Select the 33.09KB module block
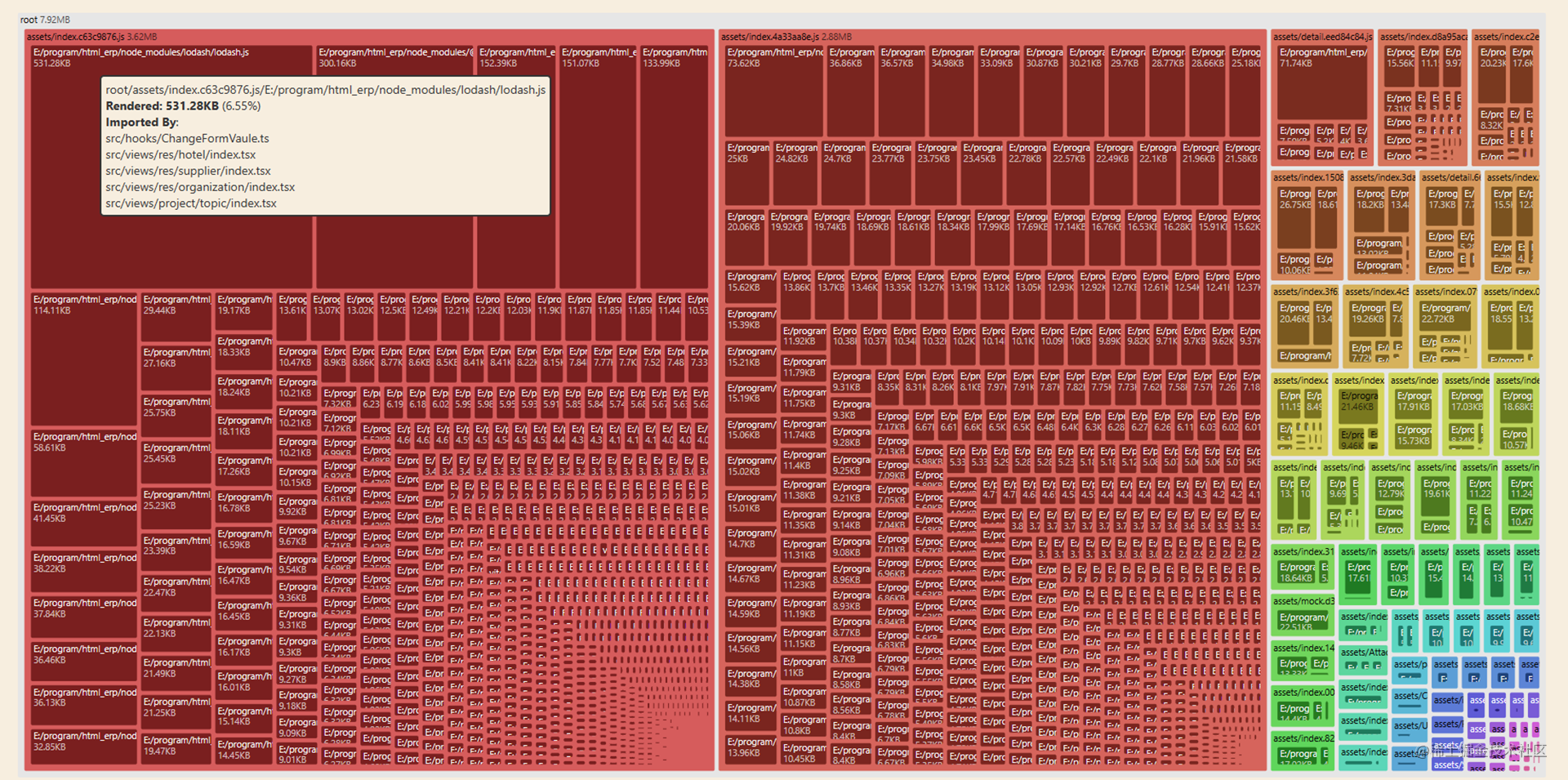 coord(1000,91)
